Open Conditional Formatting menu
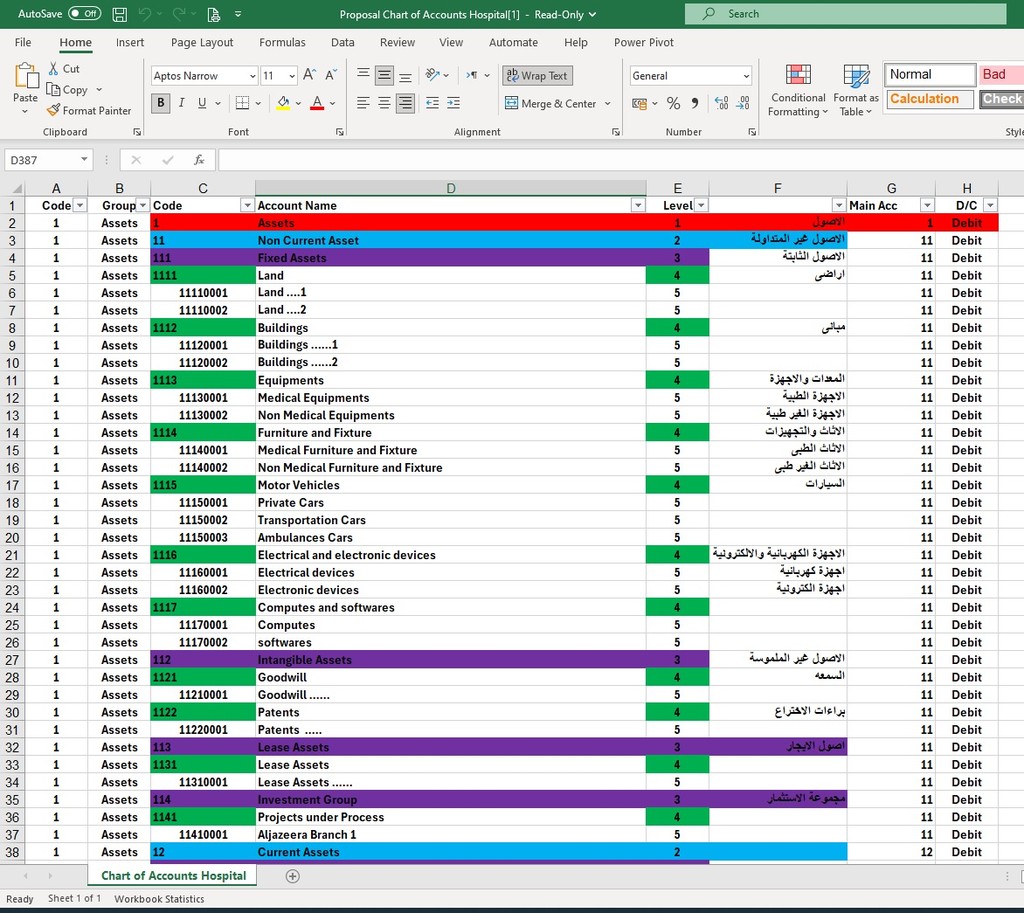The image size is (1024, 913). (798, 91)
